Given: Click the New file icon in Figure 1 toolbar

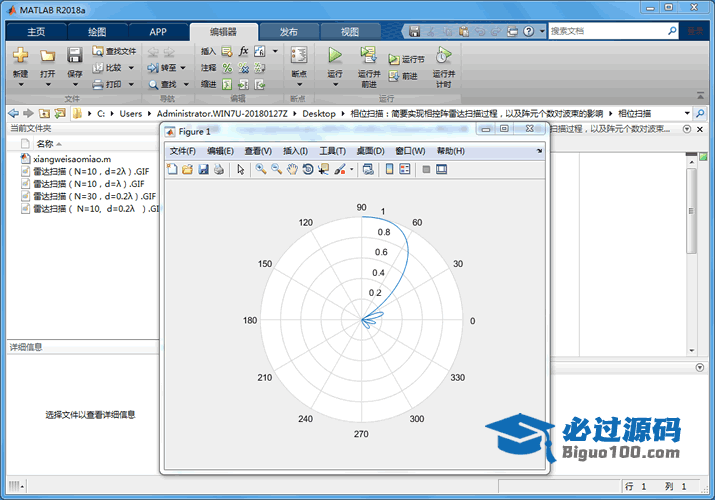Looking at the screenshot, I should (172, 170).
